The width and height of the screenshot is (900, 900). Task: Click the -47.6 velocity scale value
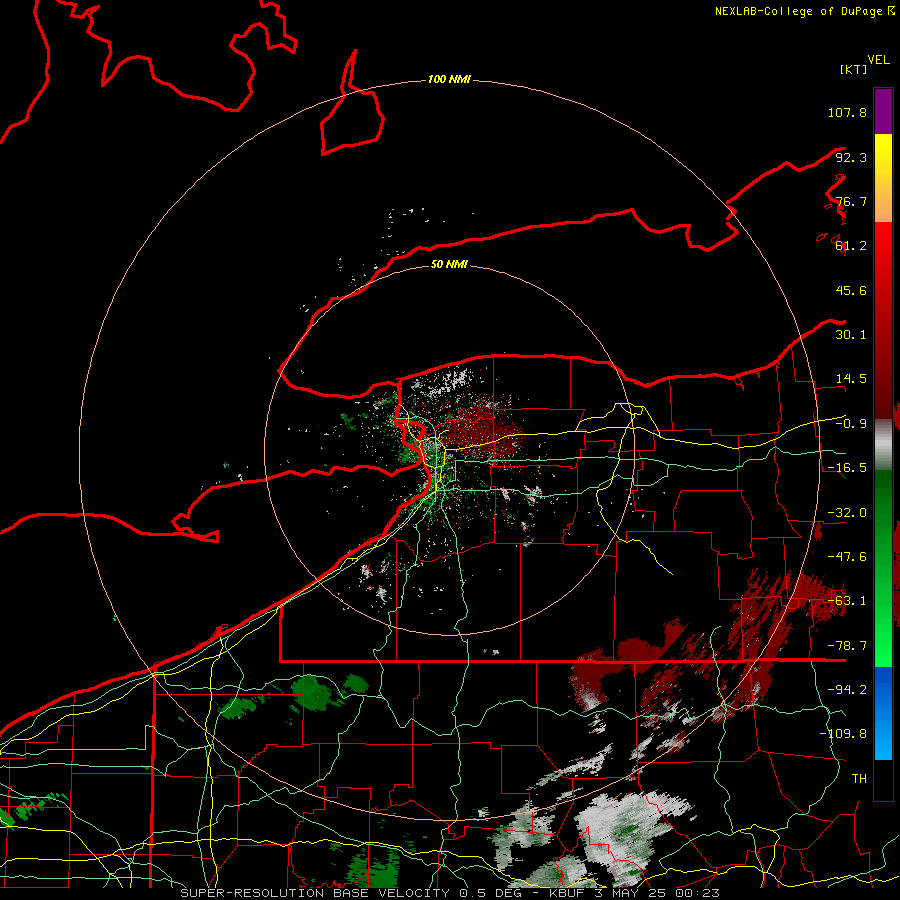pyautogui.click(x=847, y=557)
